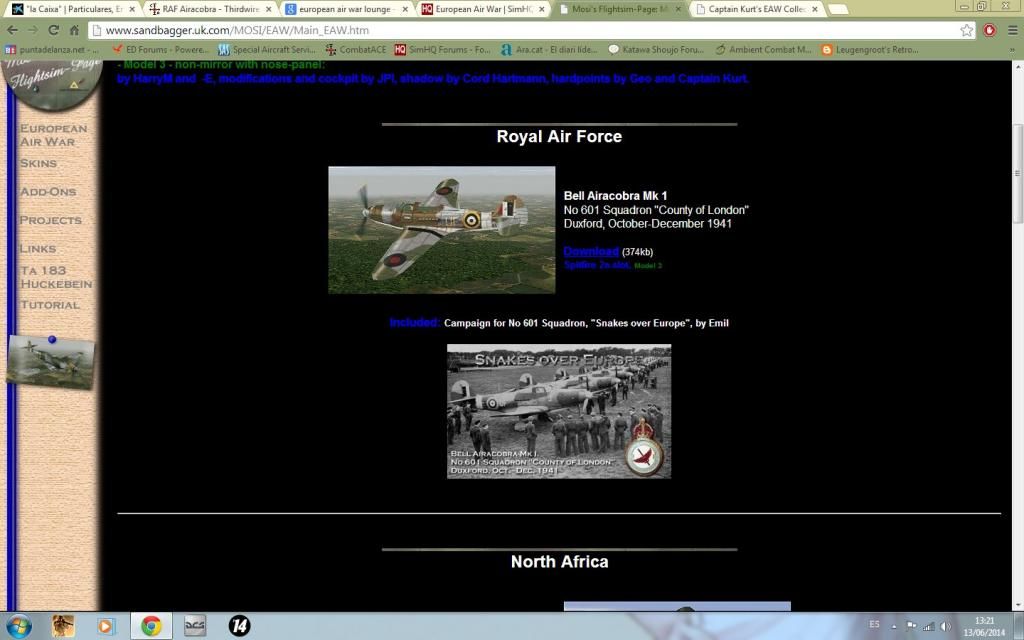
Task: Close the Captain Kurt's EAW Collection tab
Action: click(814, 9)
